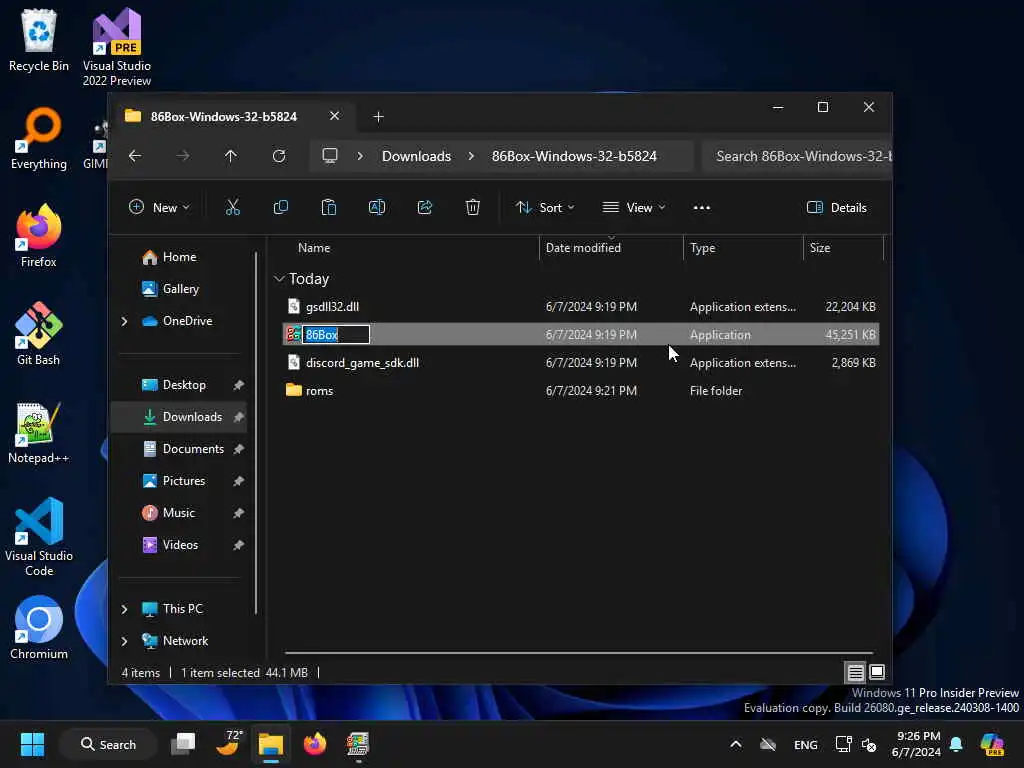Click File Explorer icon in taskbar
This screenshot has width=1024, height=768.
pyautogui.click(x=270, y=744)
